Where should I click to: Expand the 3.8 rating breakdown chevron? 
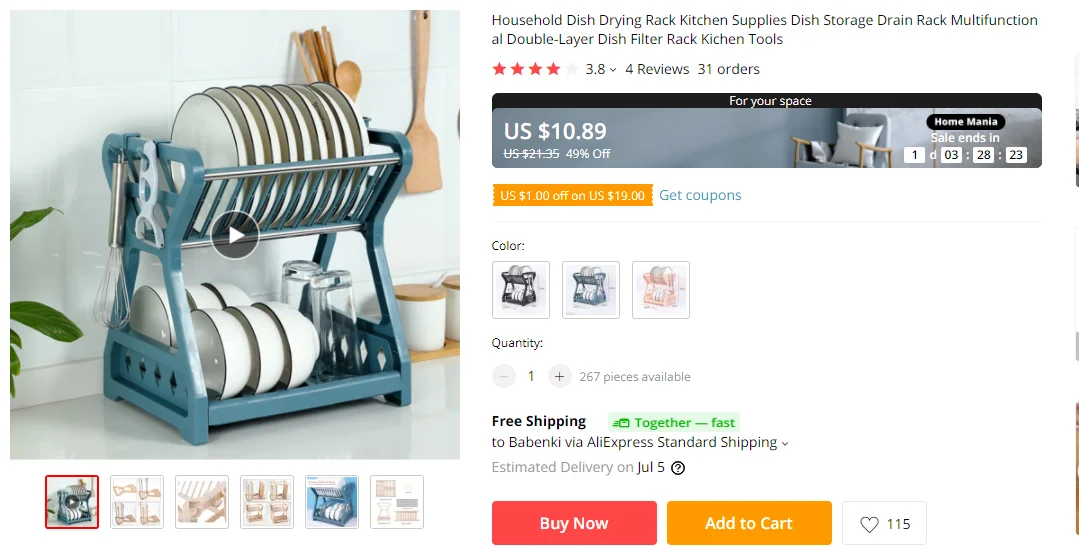click(x=612, y=70)
